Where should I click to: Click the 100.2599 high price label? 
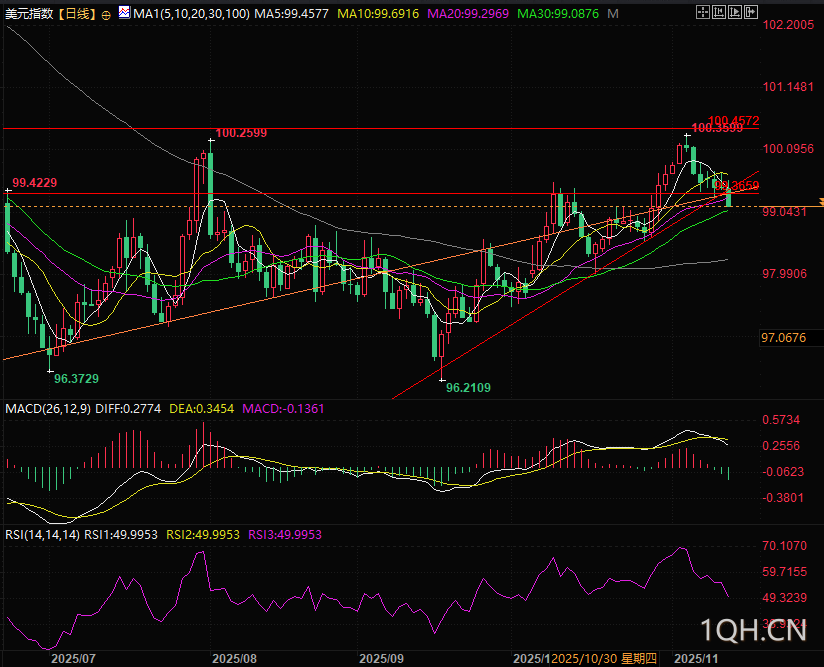[241, 133]
